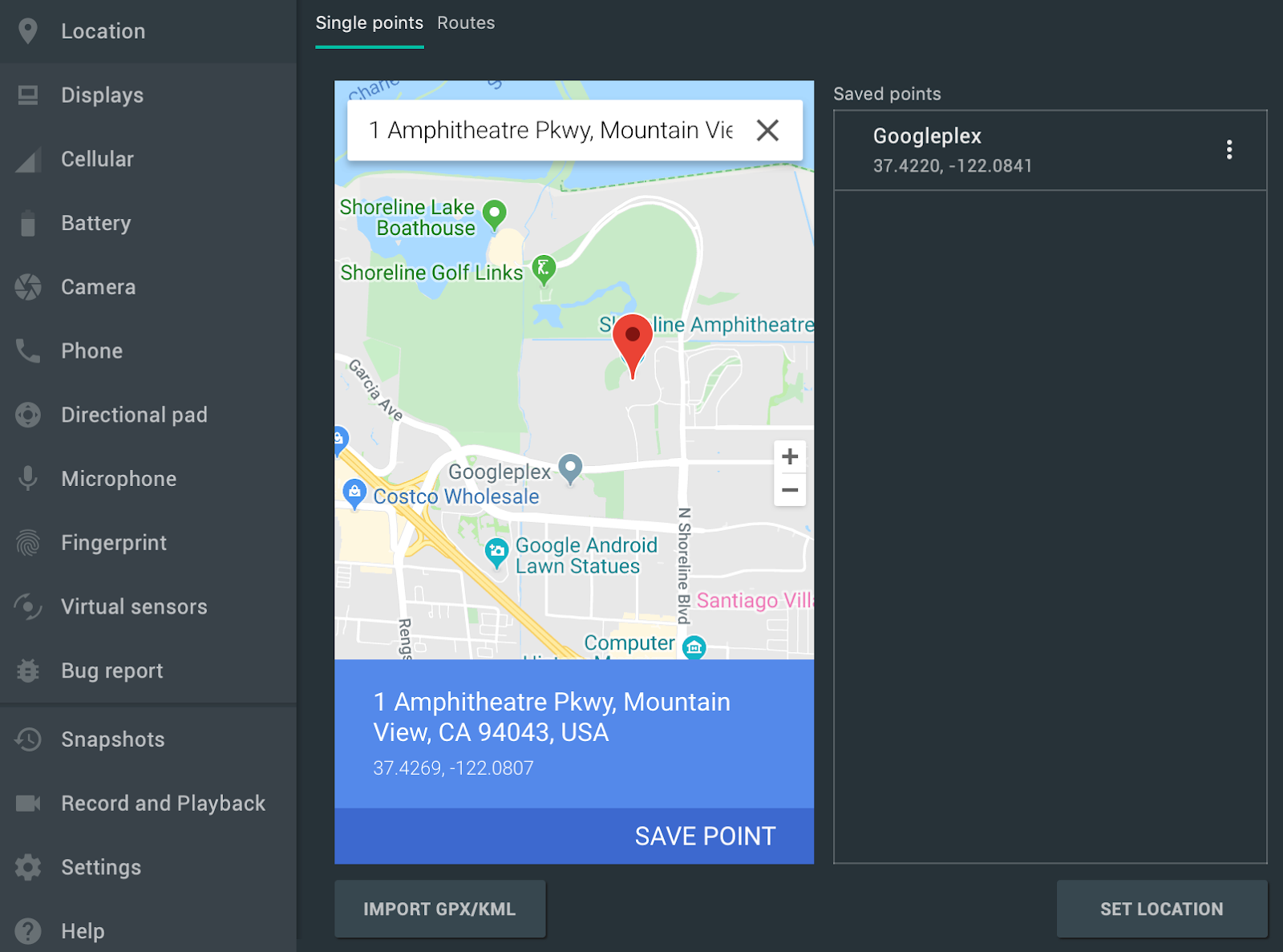
Task: Open the Camera controls
Action: point(98,286)
